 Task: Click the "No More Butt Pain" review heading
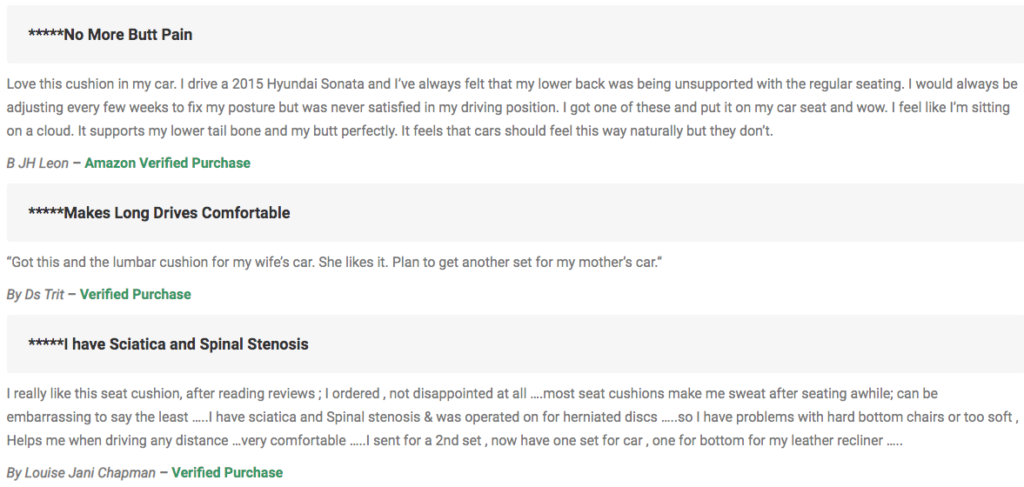pos(128,35)
